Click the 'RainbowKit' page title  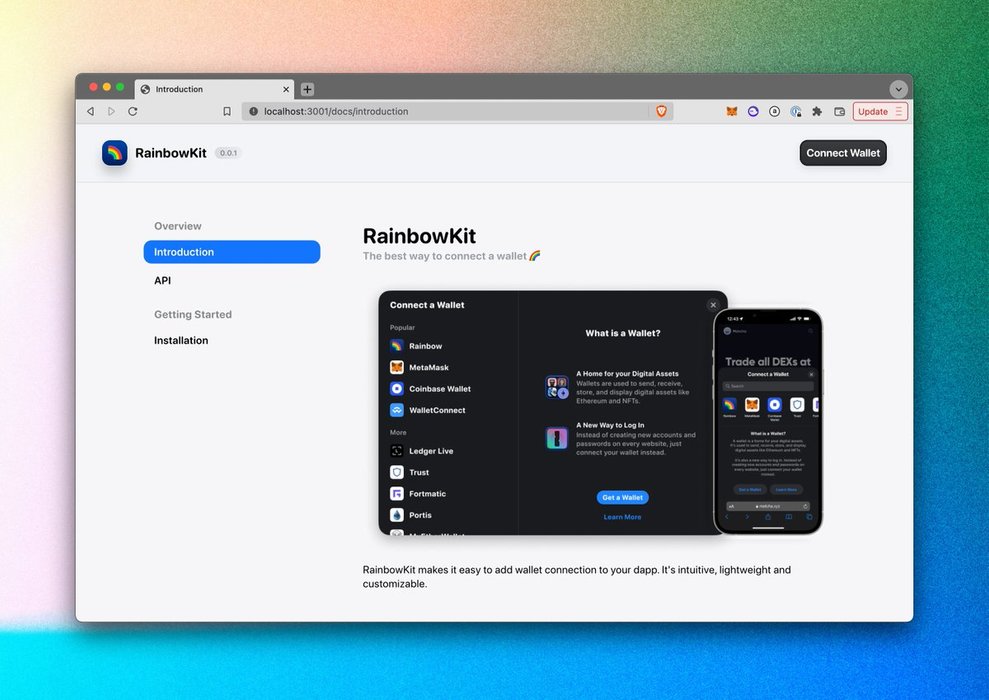pos(419,236)
